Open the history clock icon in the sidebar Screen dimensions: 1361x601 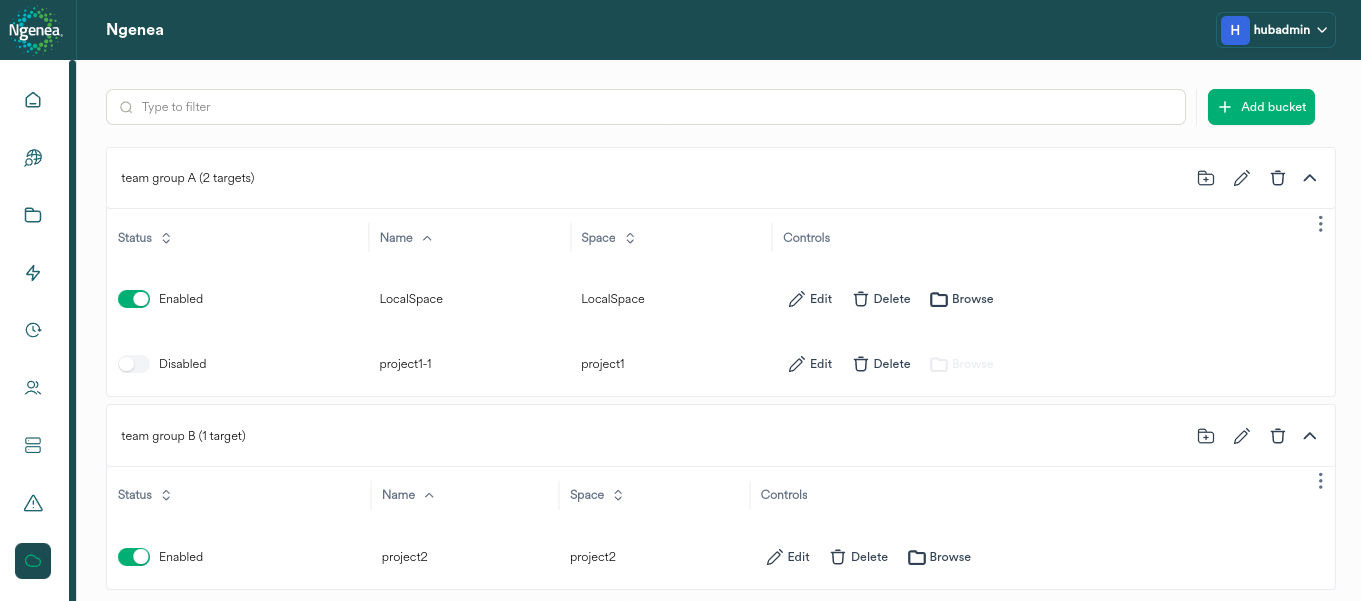pyautogui.click(x=32, y=330)
